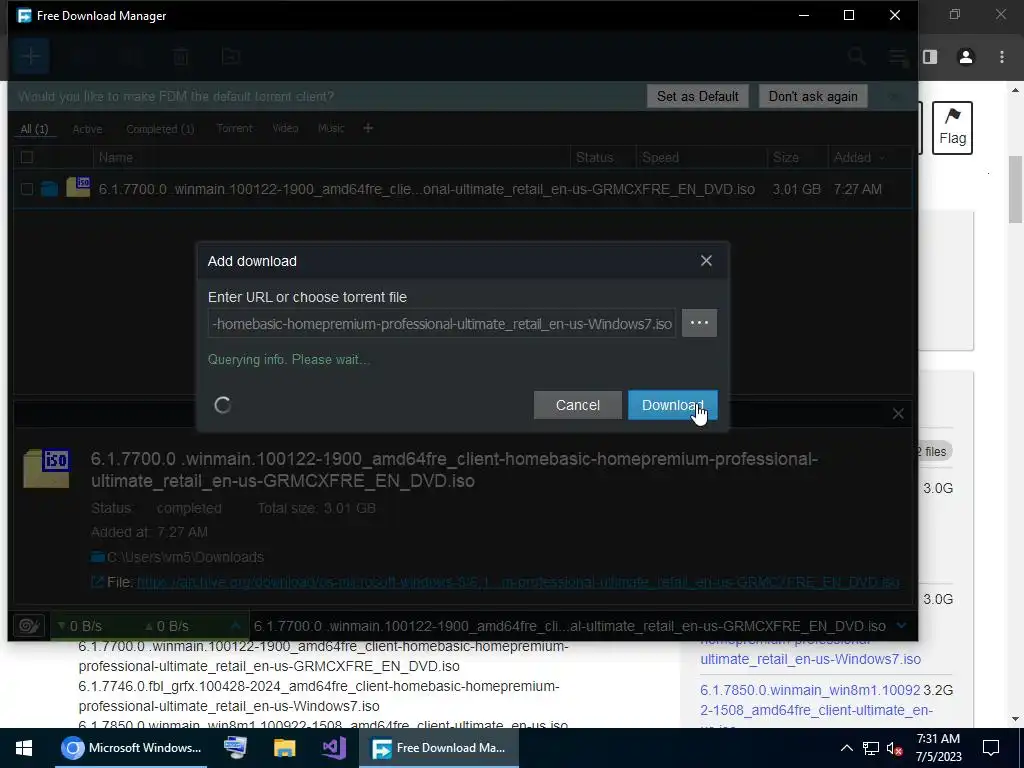Click the external link icon beside File
The image size is (1024, 768).
click(97, 582)
